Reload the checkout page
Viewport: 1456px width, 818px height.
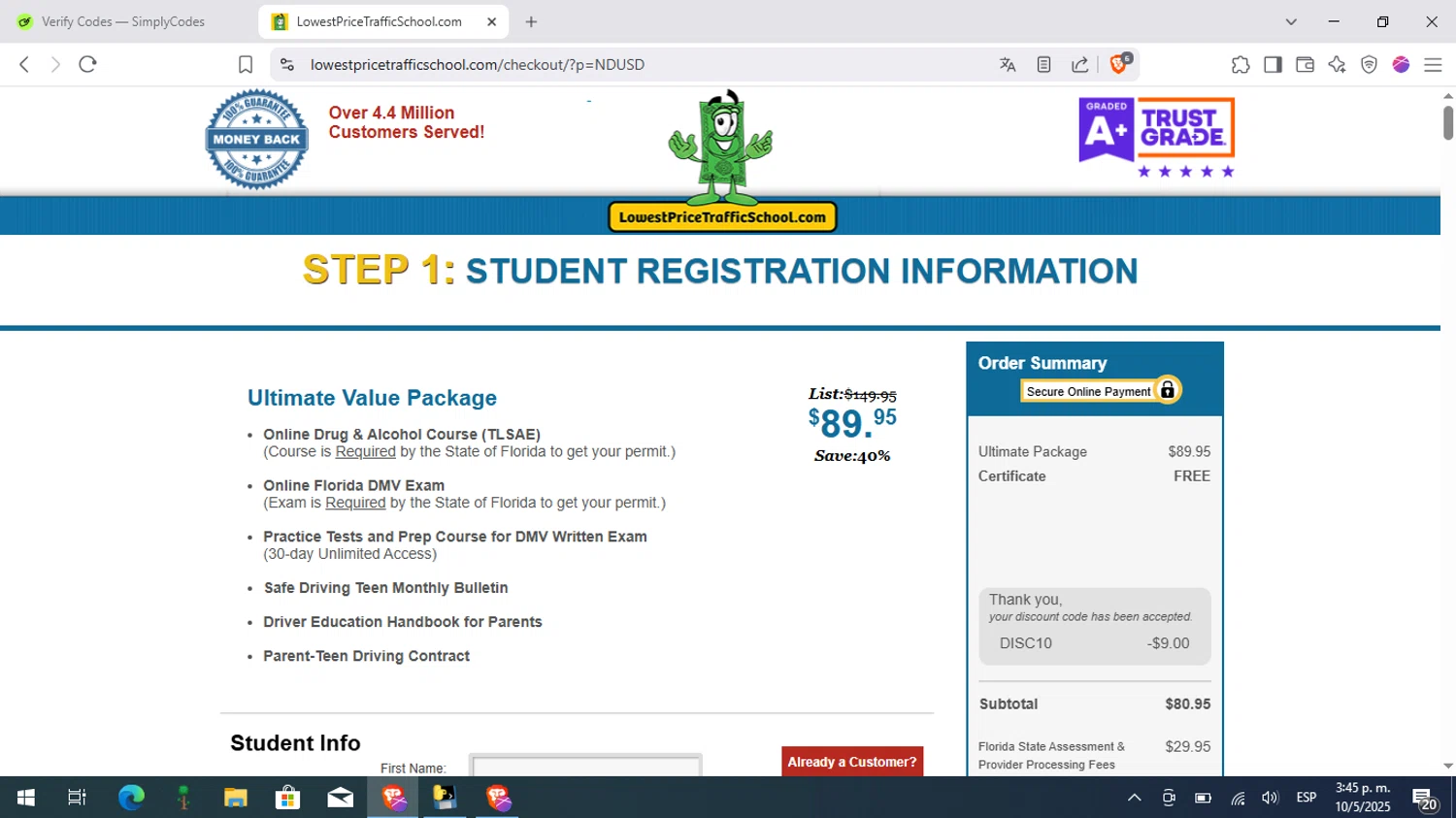(87, 64)
